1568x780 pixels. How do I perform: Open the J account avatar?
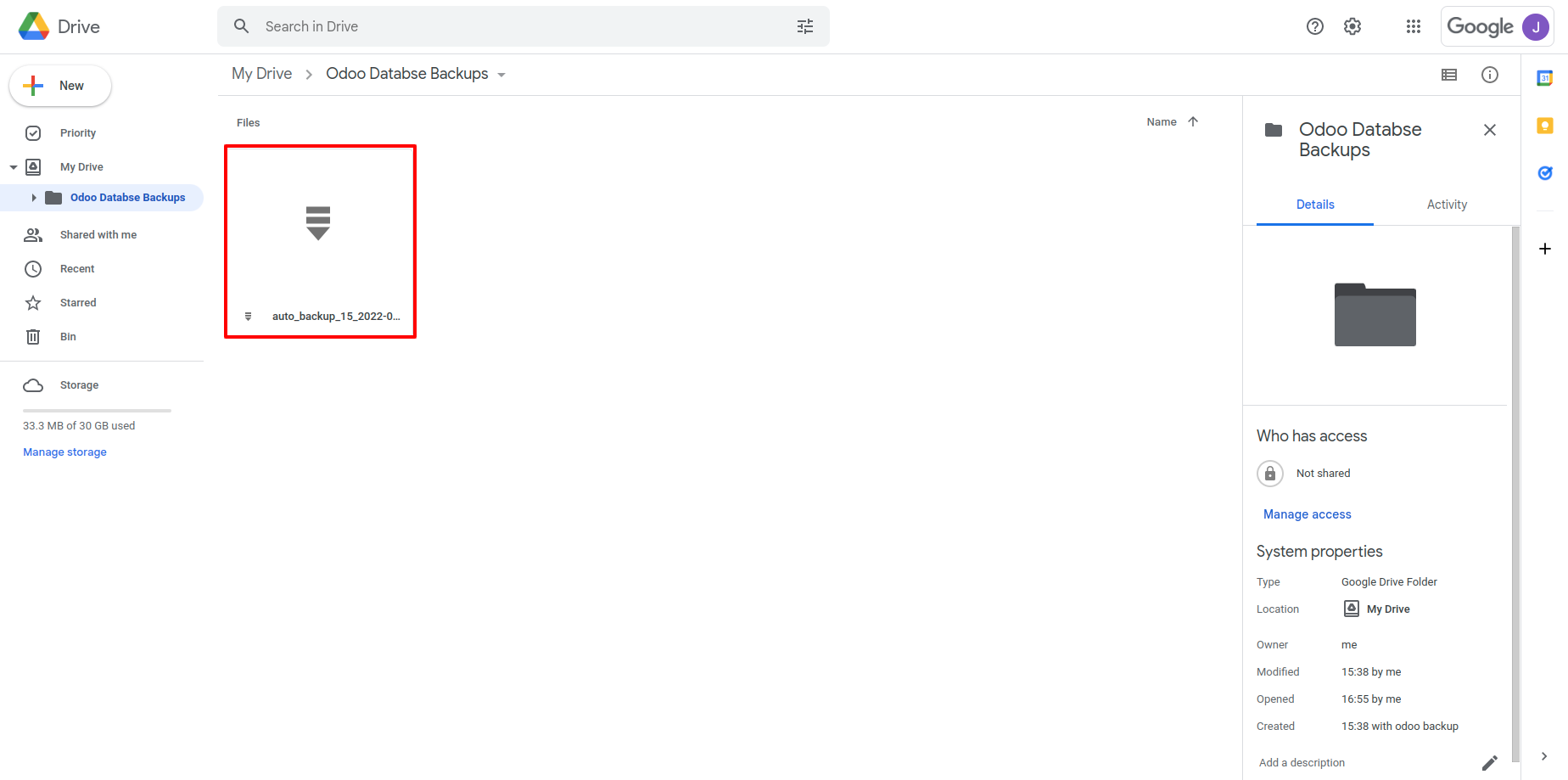click(1536, 26)
